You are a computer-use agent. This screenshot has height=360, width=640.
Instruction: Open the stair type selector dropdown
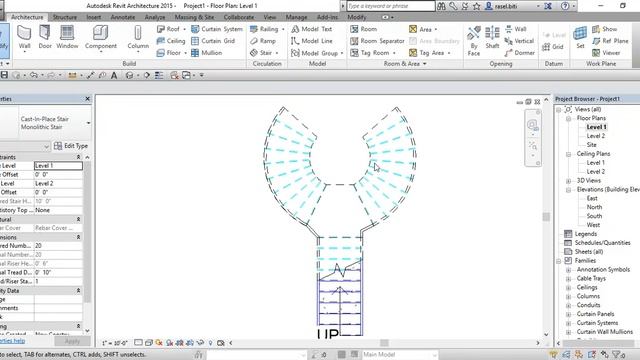click(88, 123)
